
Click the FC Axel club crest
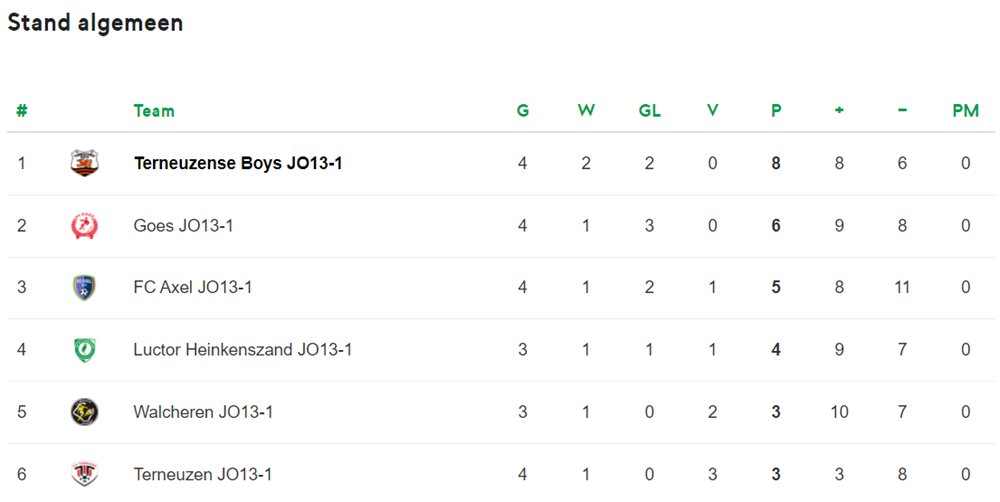[84, 288]
